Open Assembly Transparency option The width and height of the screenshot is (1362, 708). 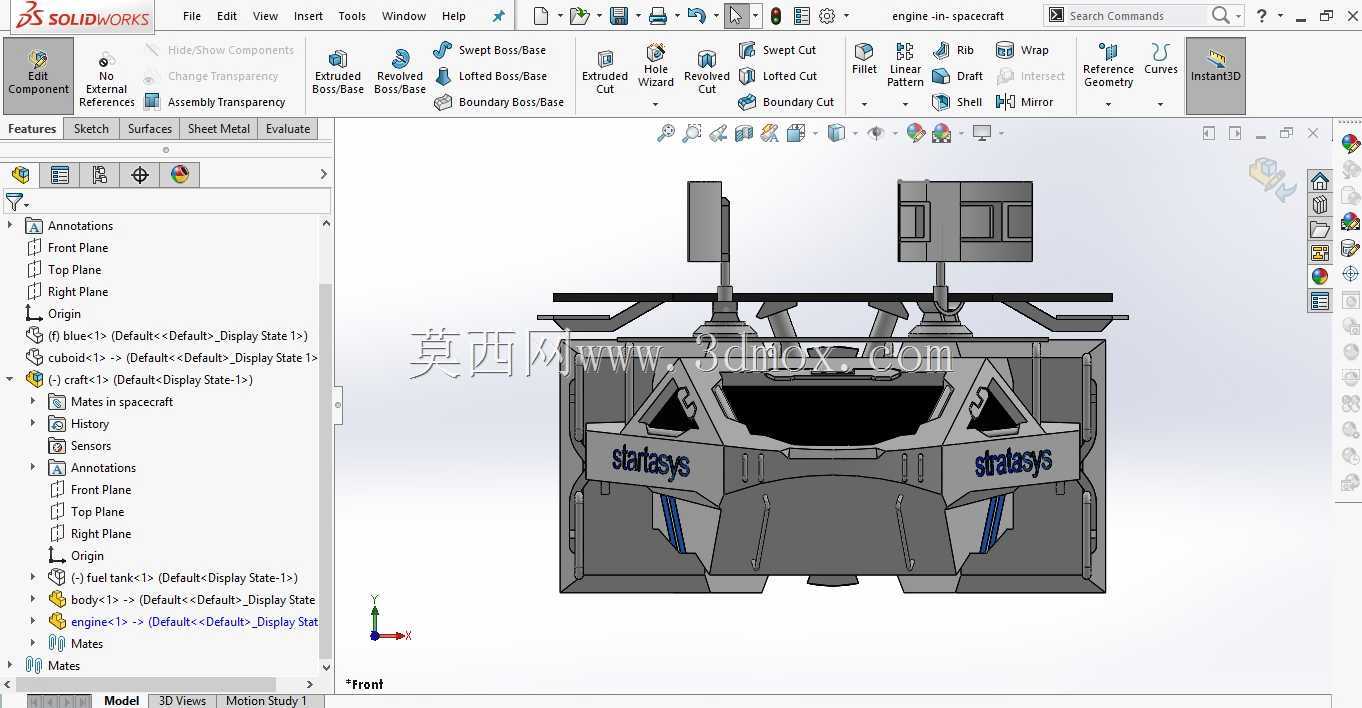click(215, 102)
